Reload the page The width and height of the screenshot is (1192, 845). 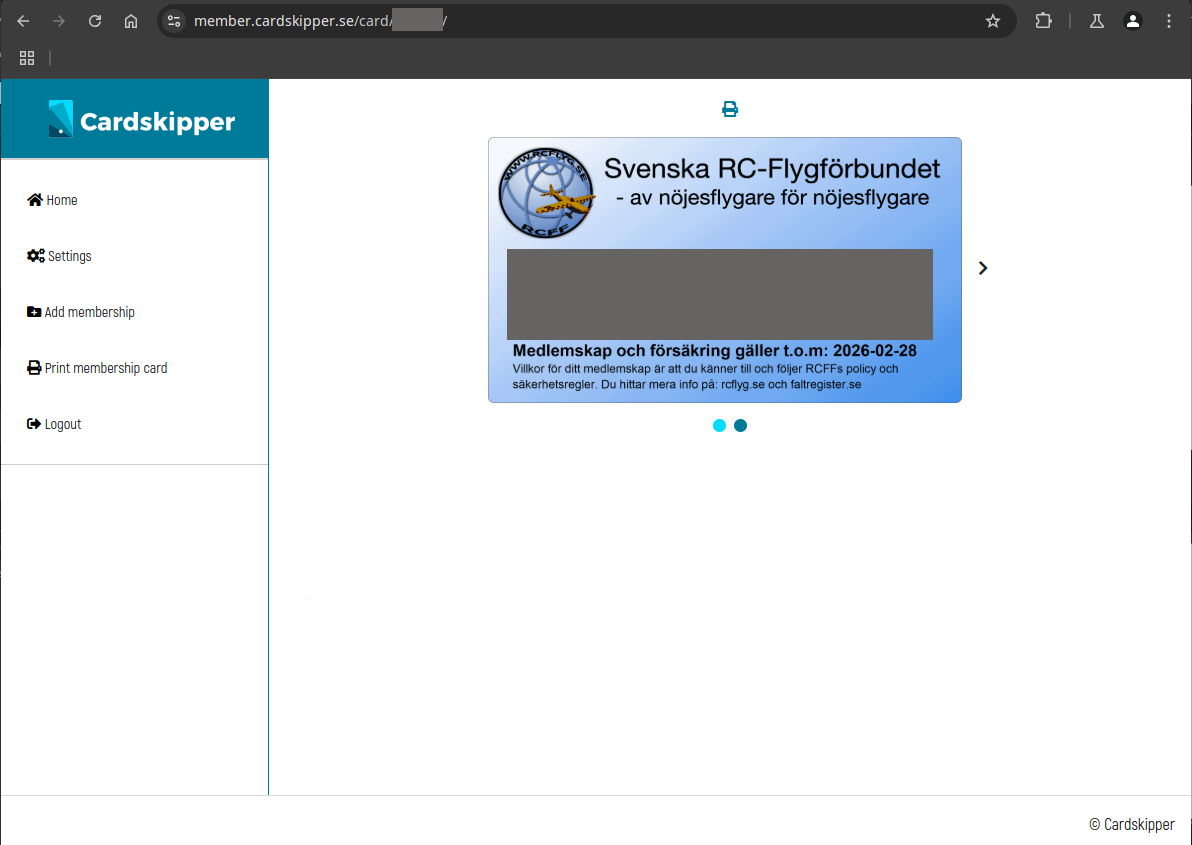coord(95,21)
